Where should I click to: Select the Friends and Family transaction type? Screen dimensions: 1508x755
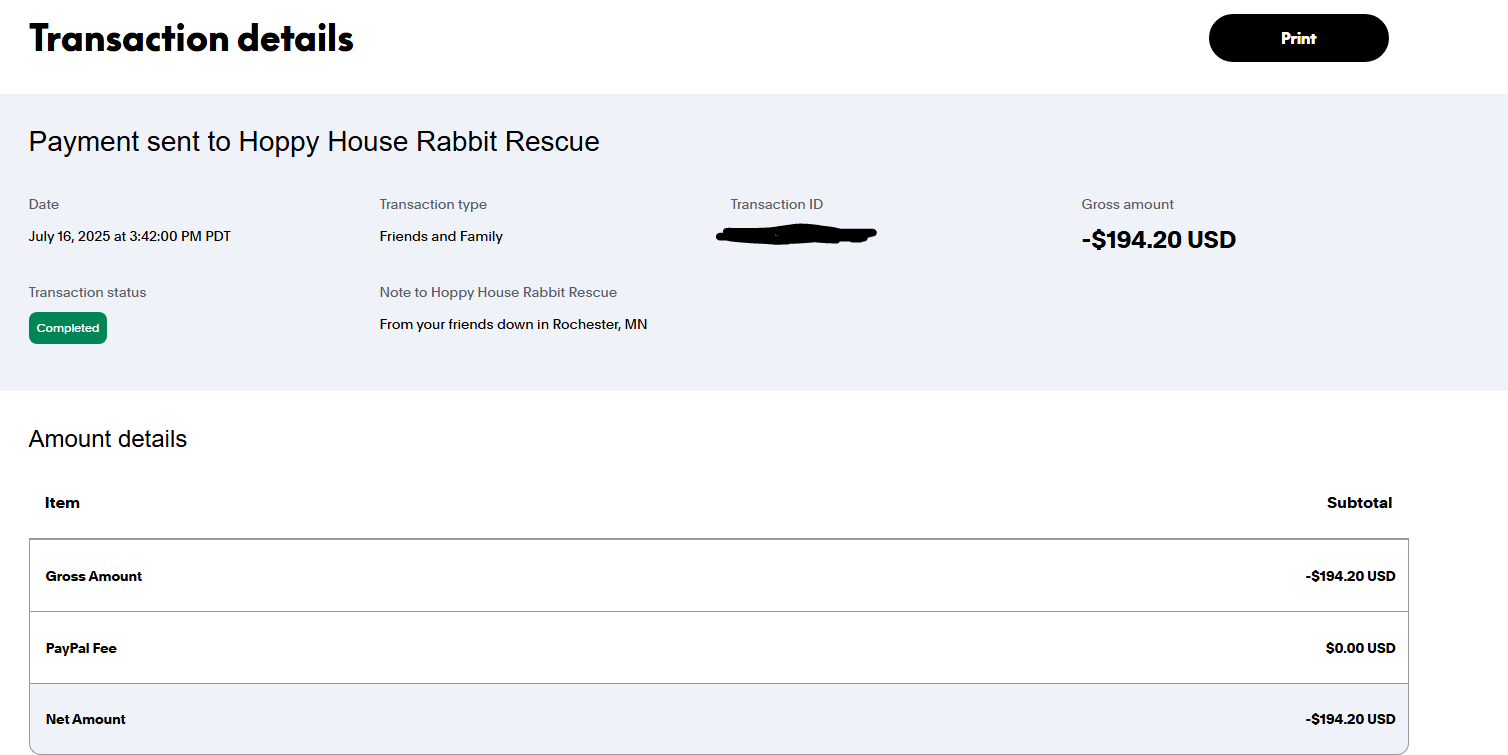441,237
